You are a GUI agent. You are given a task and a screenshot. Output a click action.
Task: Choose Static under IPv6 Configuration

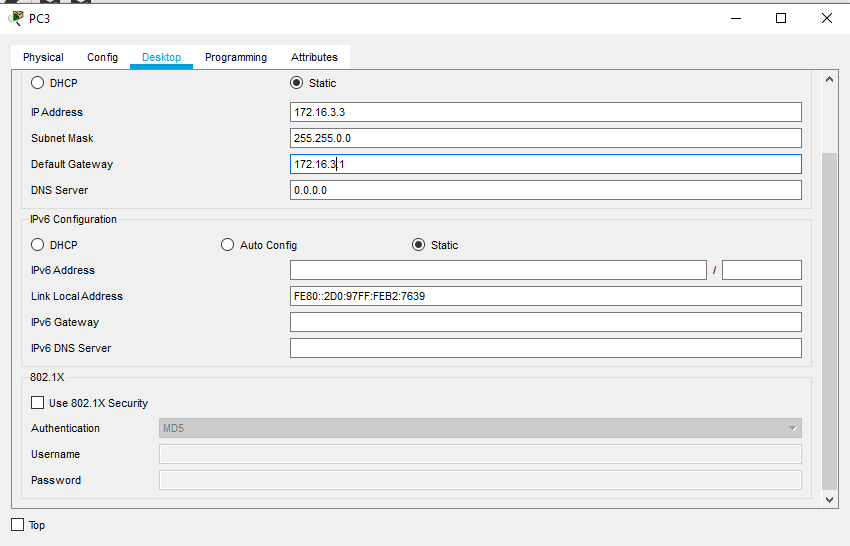(x=418, y=245)
